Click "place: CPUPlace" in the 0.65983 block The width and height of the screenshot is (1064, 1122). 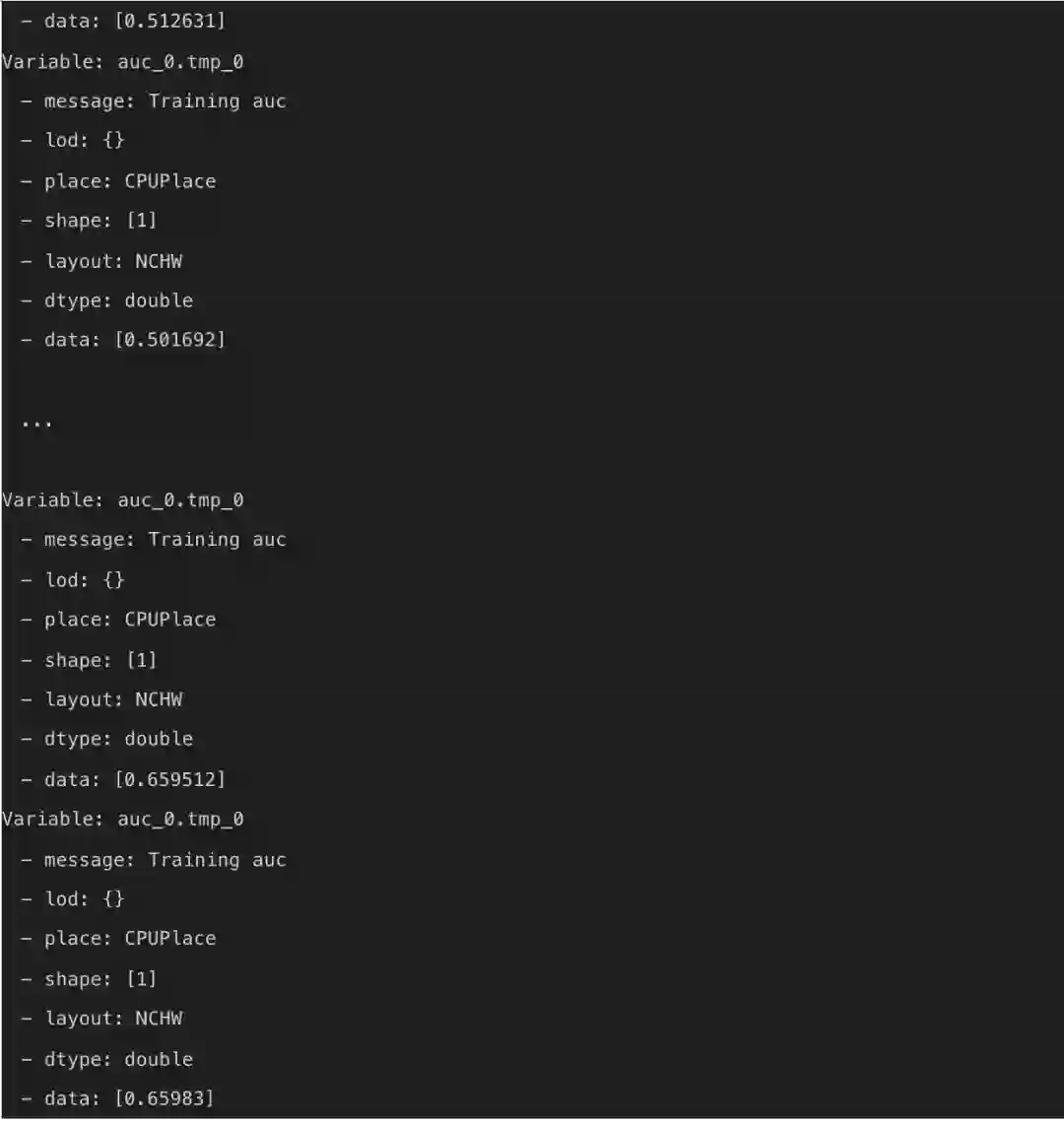(x=130, y=939)
